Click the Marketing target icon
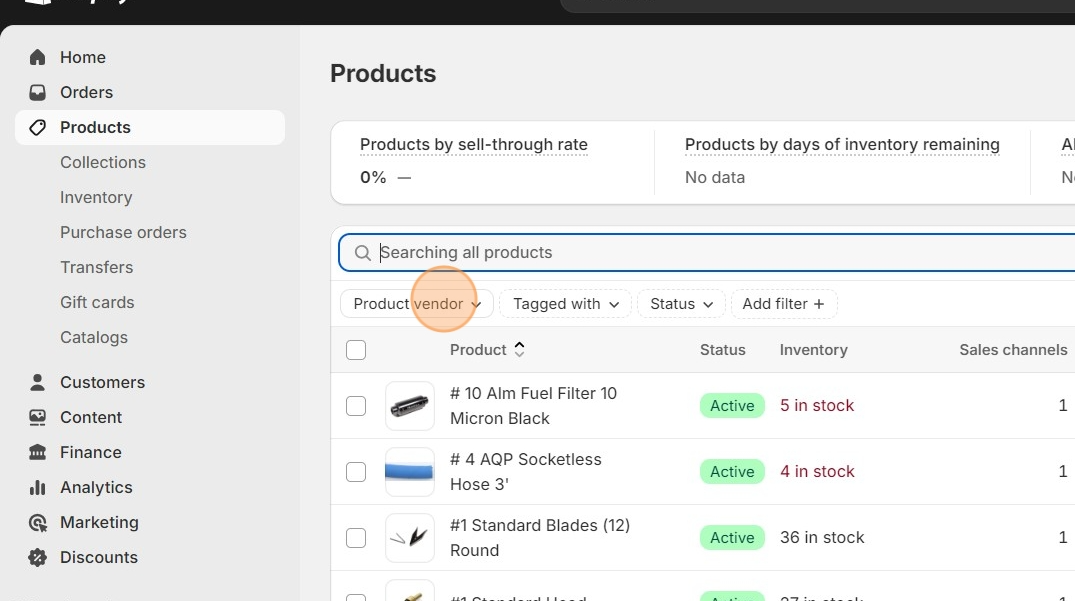Screen dimensions: 1075x601 point(38,522)
